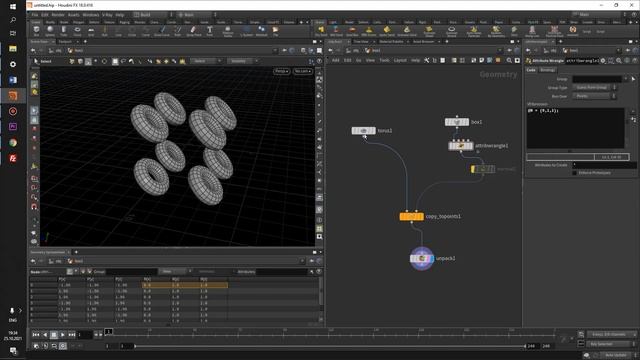Image resolution: width=640 pixels, height=360 pixels.
Task: Select the Dry Sand shelf tool
Action: (321, 31)
